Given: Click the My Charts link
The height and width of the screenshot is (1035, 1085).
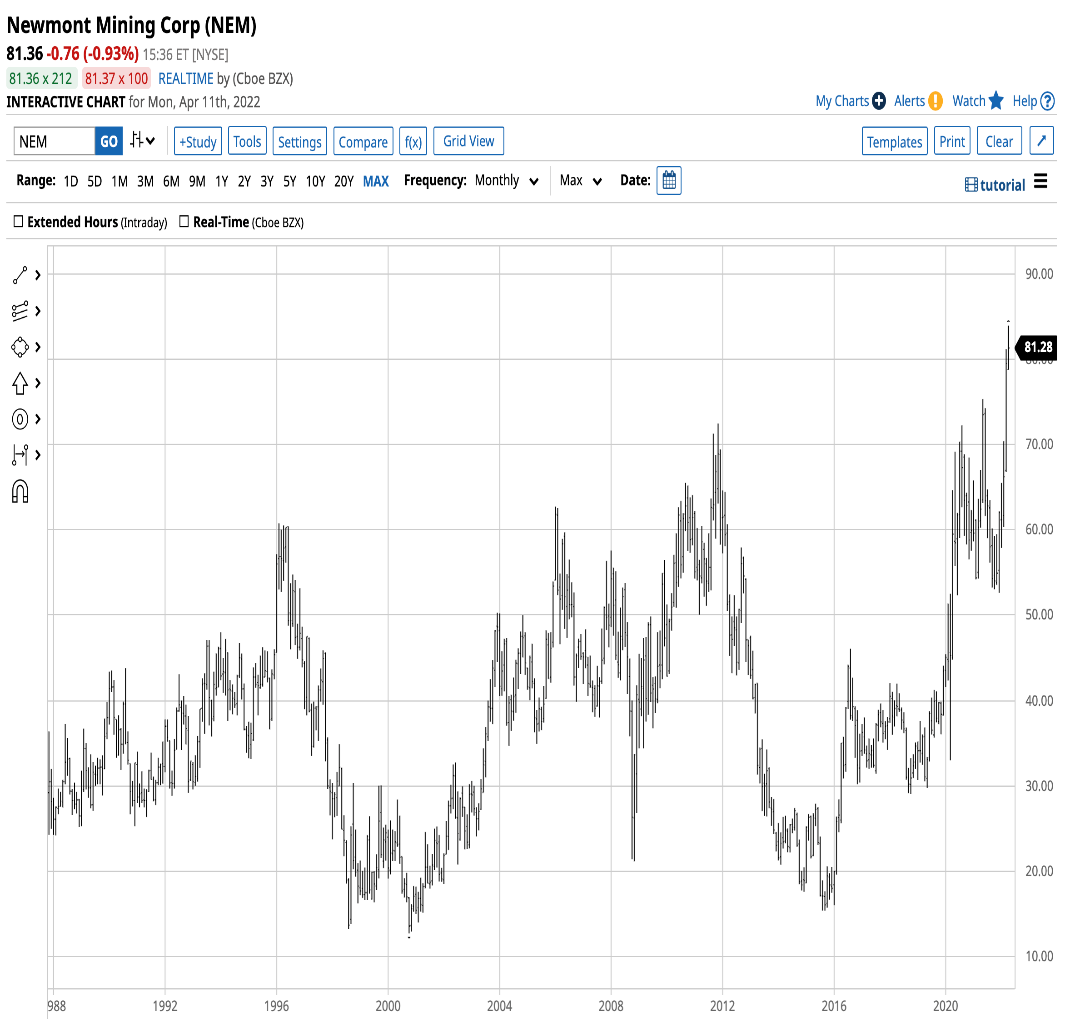Looking at the screenshot, I should click(842, 101).
